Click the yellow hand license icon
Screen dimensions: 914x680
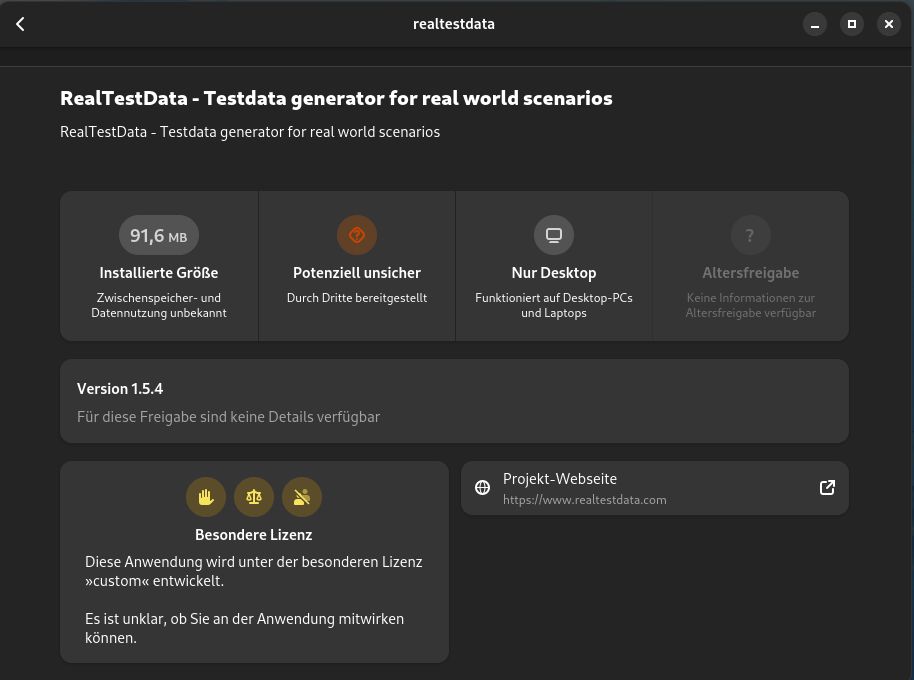coord(206,497)
